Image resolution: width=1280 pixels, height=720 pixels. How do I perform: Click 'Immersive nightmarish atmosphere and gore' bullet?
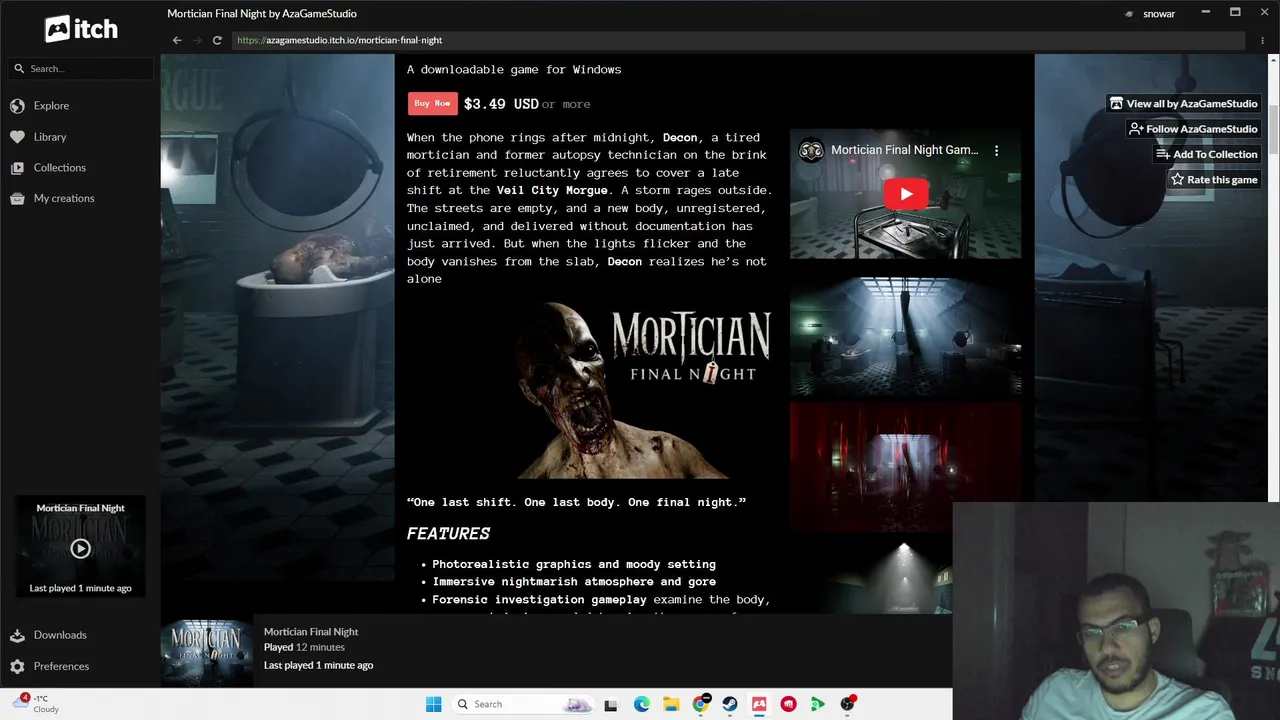click(x=574, y=582)
